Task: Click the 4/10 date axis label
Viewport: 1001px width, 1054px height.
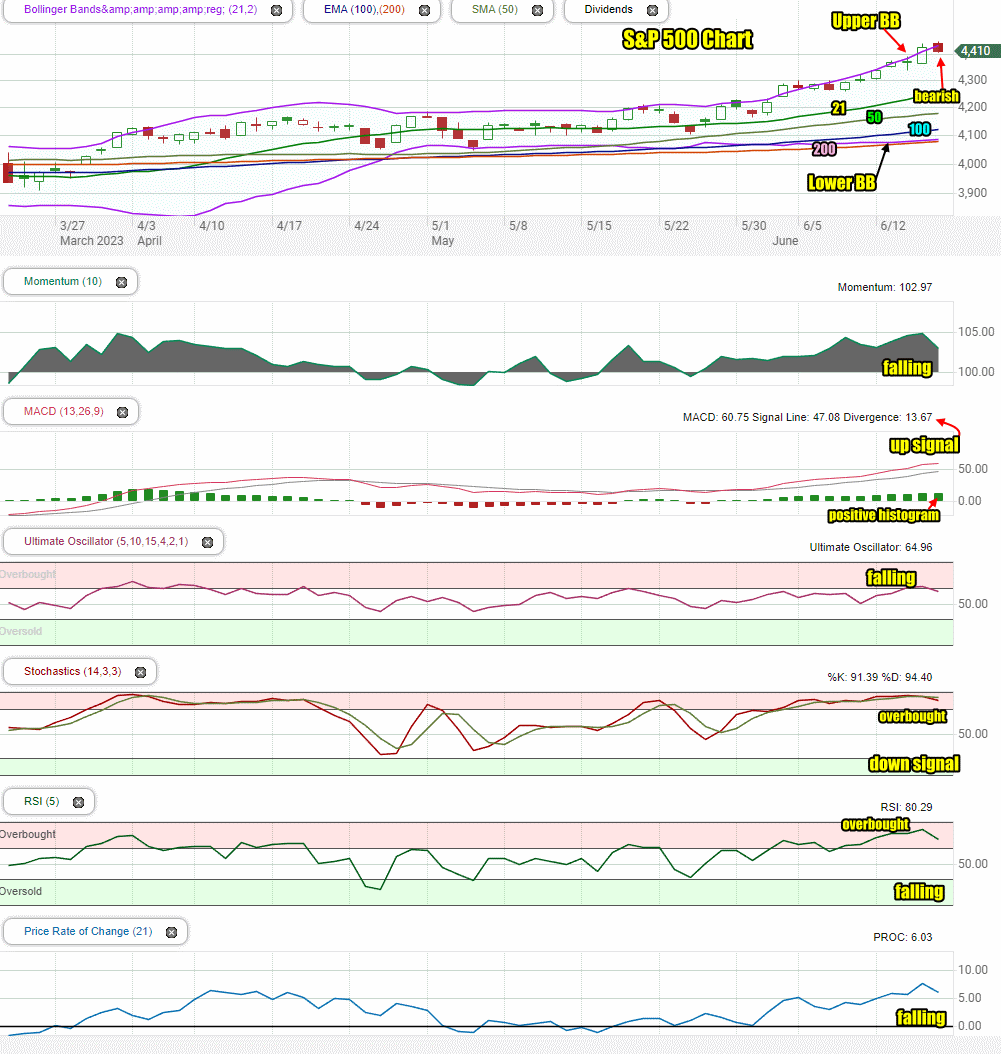Action: click(x=212, y=226)
